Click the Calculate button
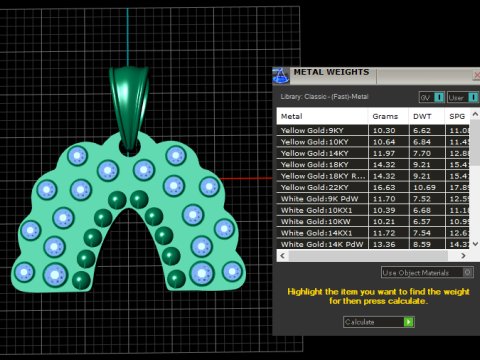This screenshot has width=480, height=360. 379,322
